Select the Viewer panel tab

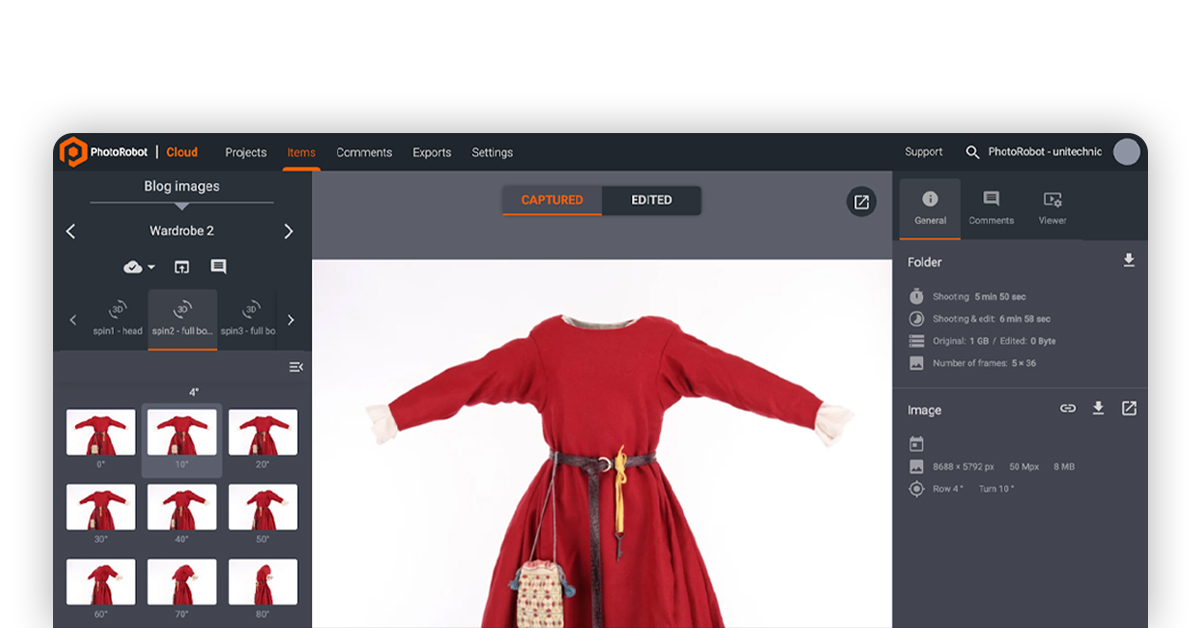1052,208
